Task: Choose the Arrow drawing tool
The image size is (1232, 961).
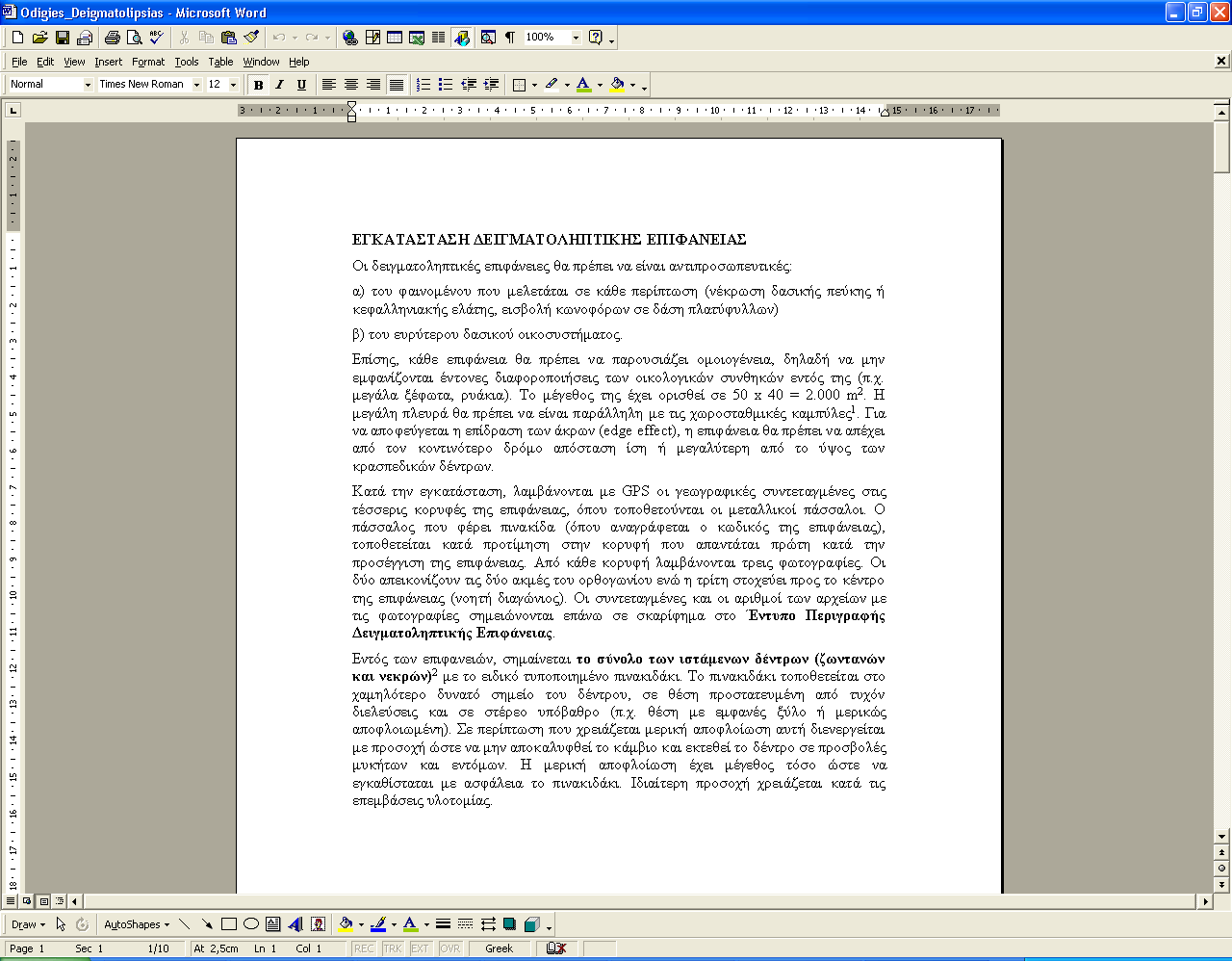Action: (206, 924)
